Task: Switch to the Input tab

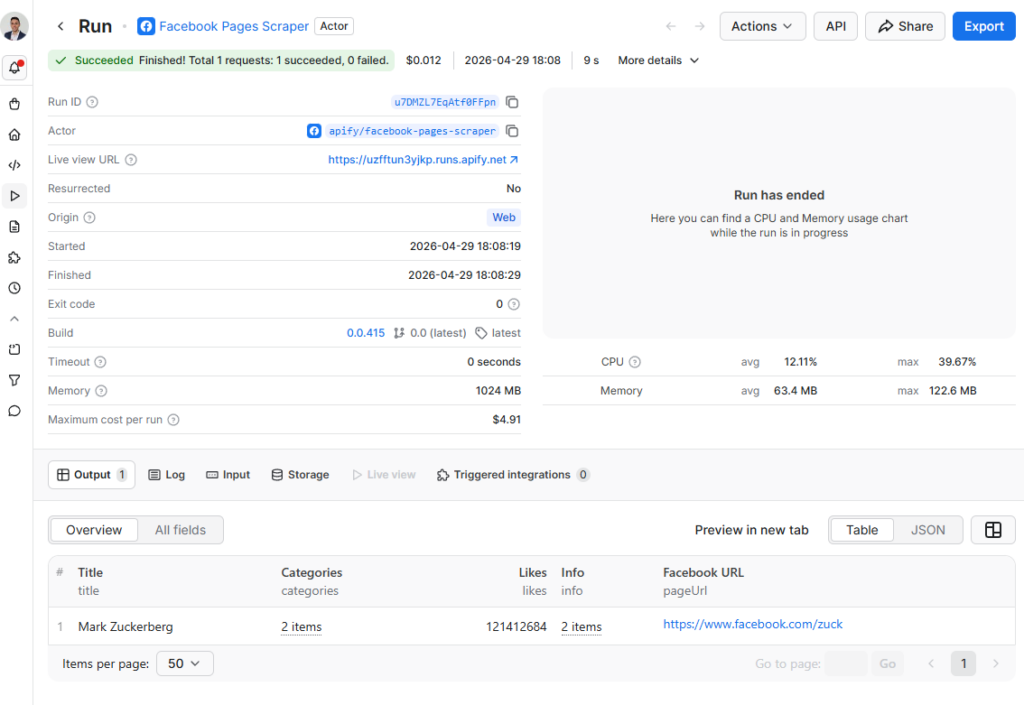Action: (228, 475)
